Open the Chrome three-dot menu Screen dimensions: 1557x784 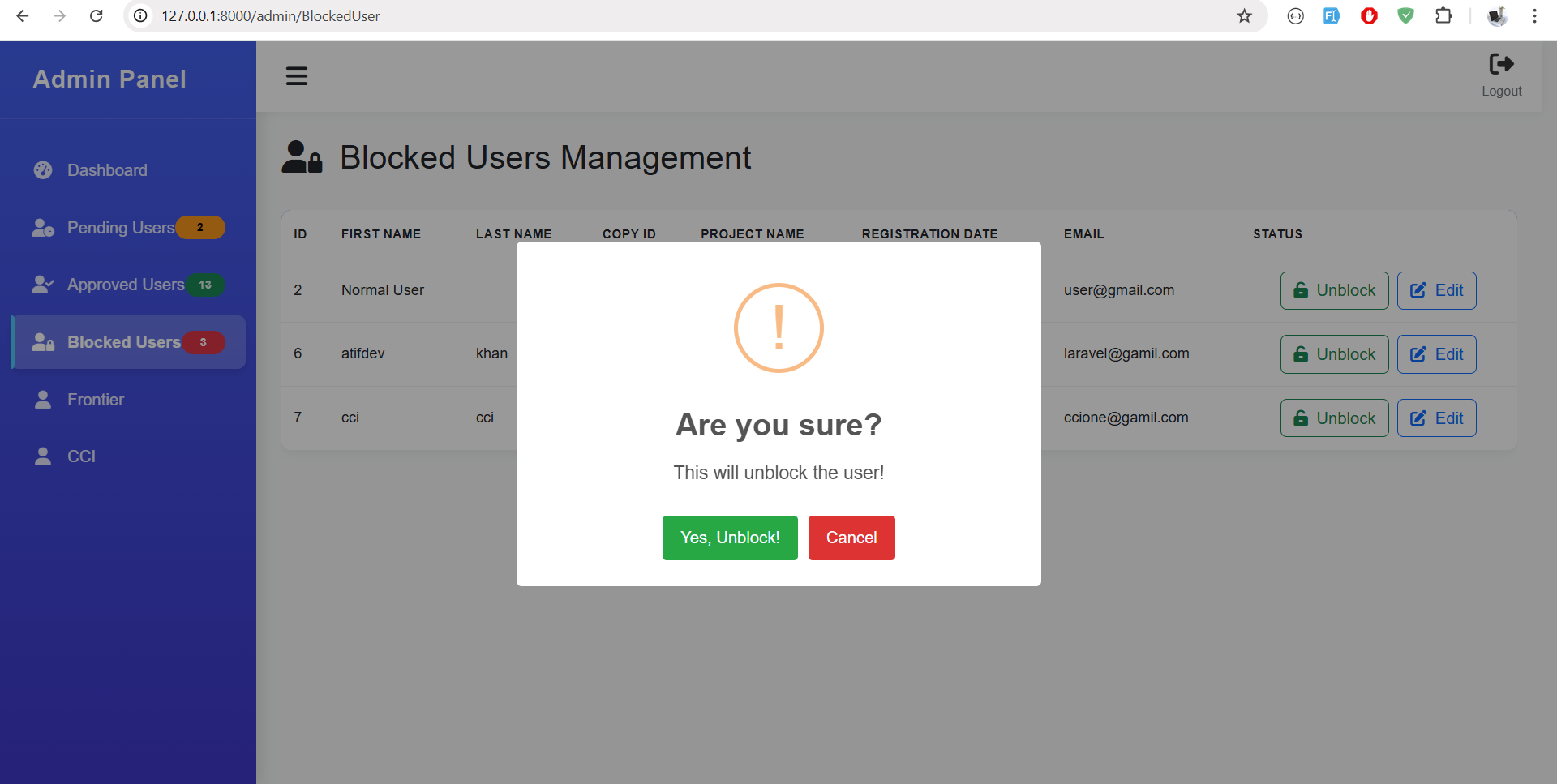coord(1534,16)
